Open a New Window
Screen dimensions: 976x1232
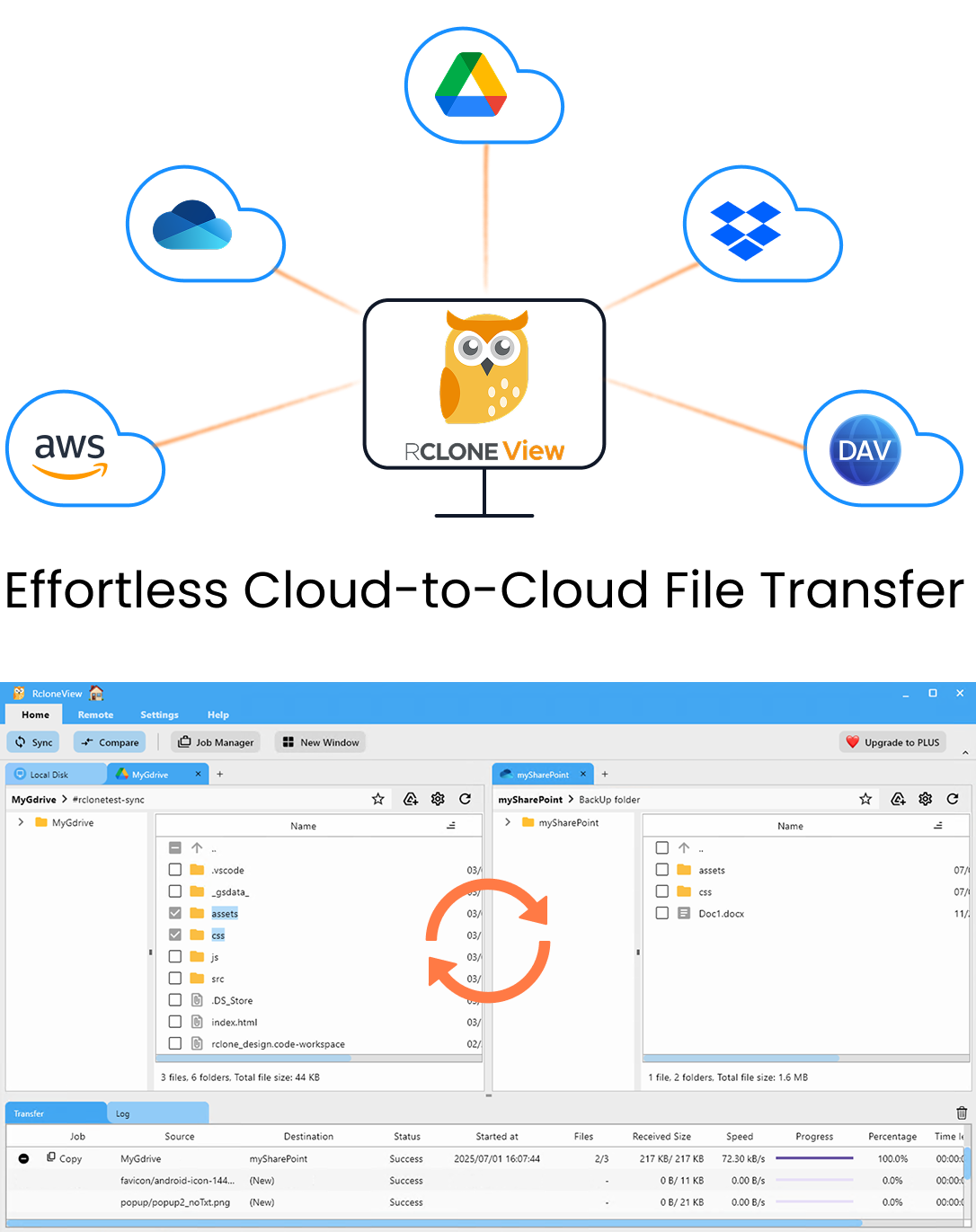pyautogui.click(x=320, y=741)
